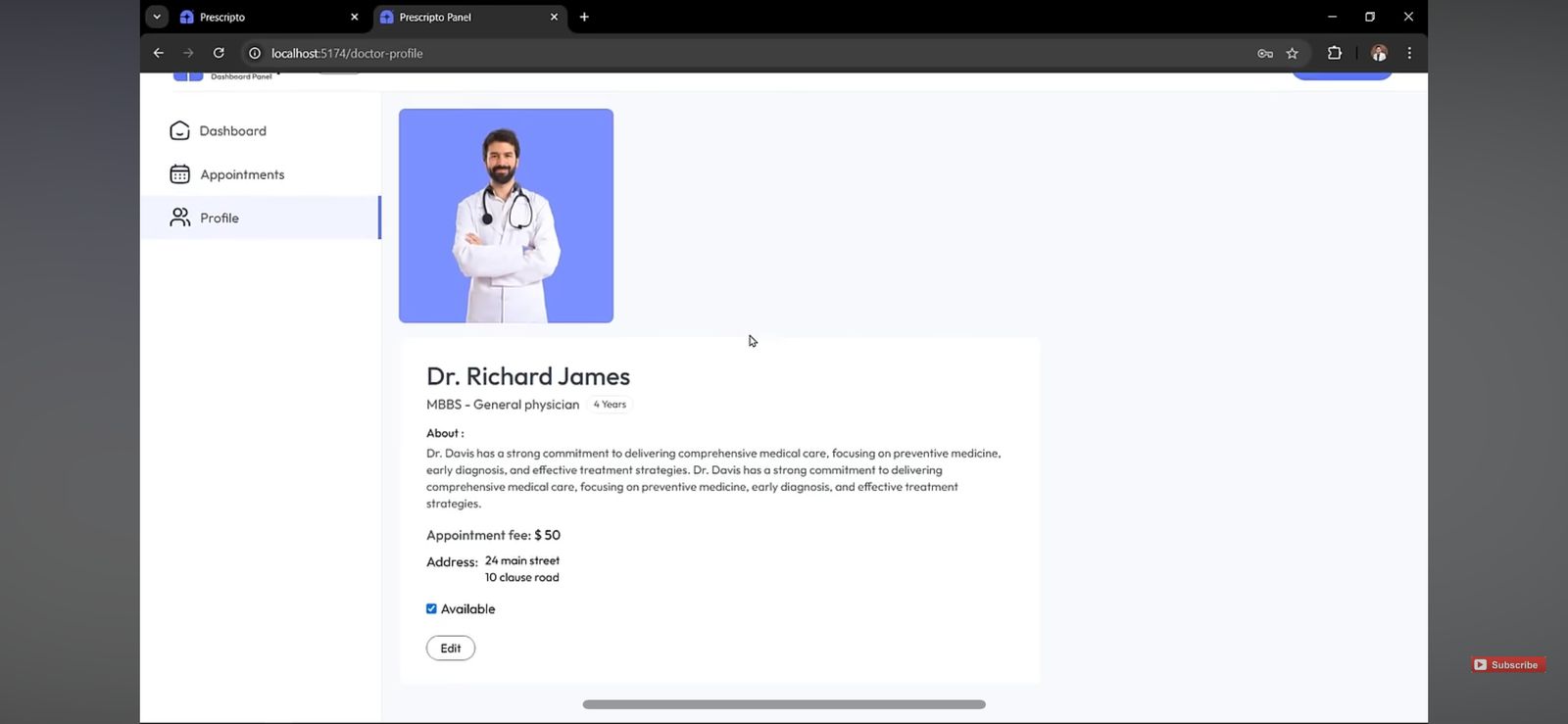This screenshot has width=1568, height=724.
Task: Open the browser extensions menu
Action: pos(1334,53)
